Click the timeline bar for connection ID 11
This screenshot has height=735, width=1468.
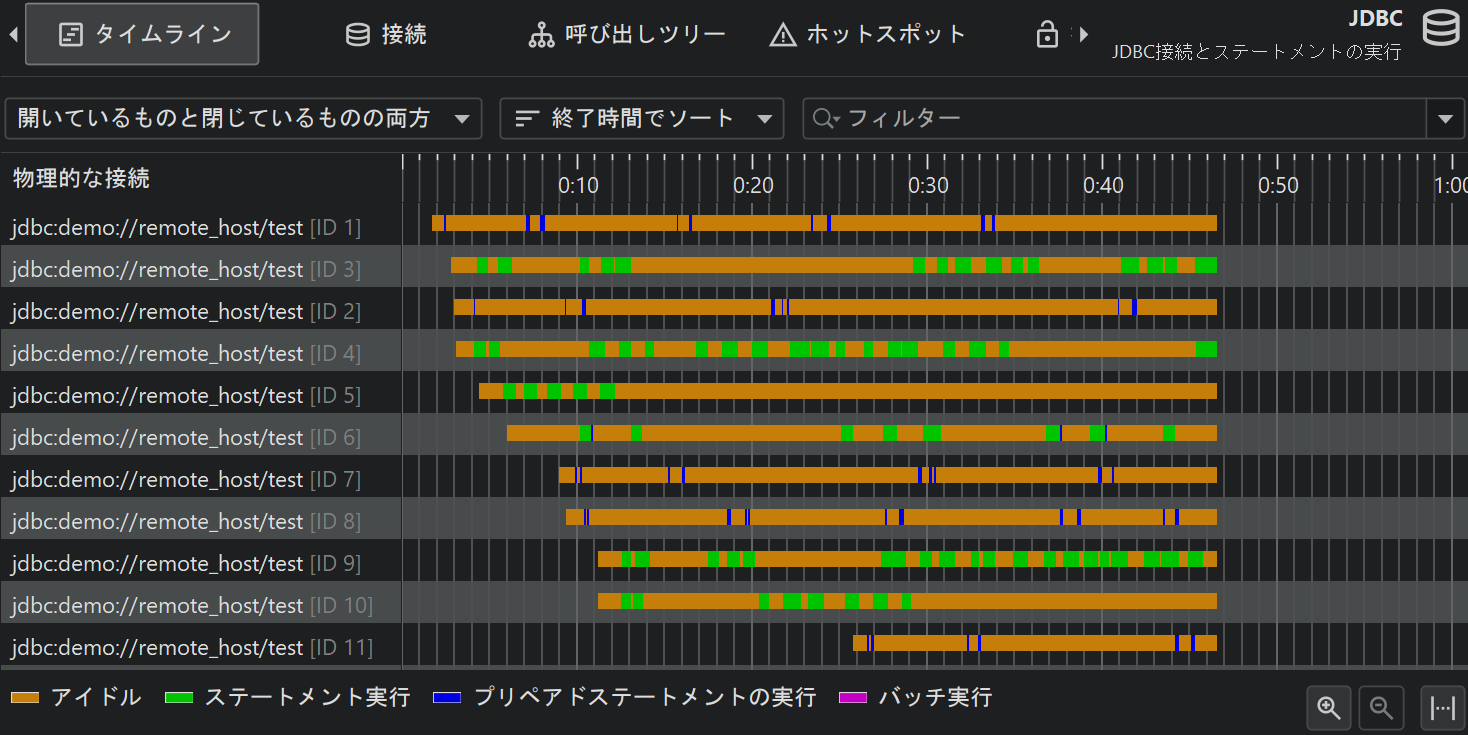point(1035,643)
